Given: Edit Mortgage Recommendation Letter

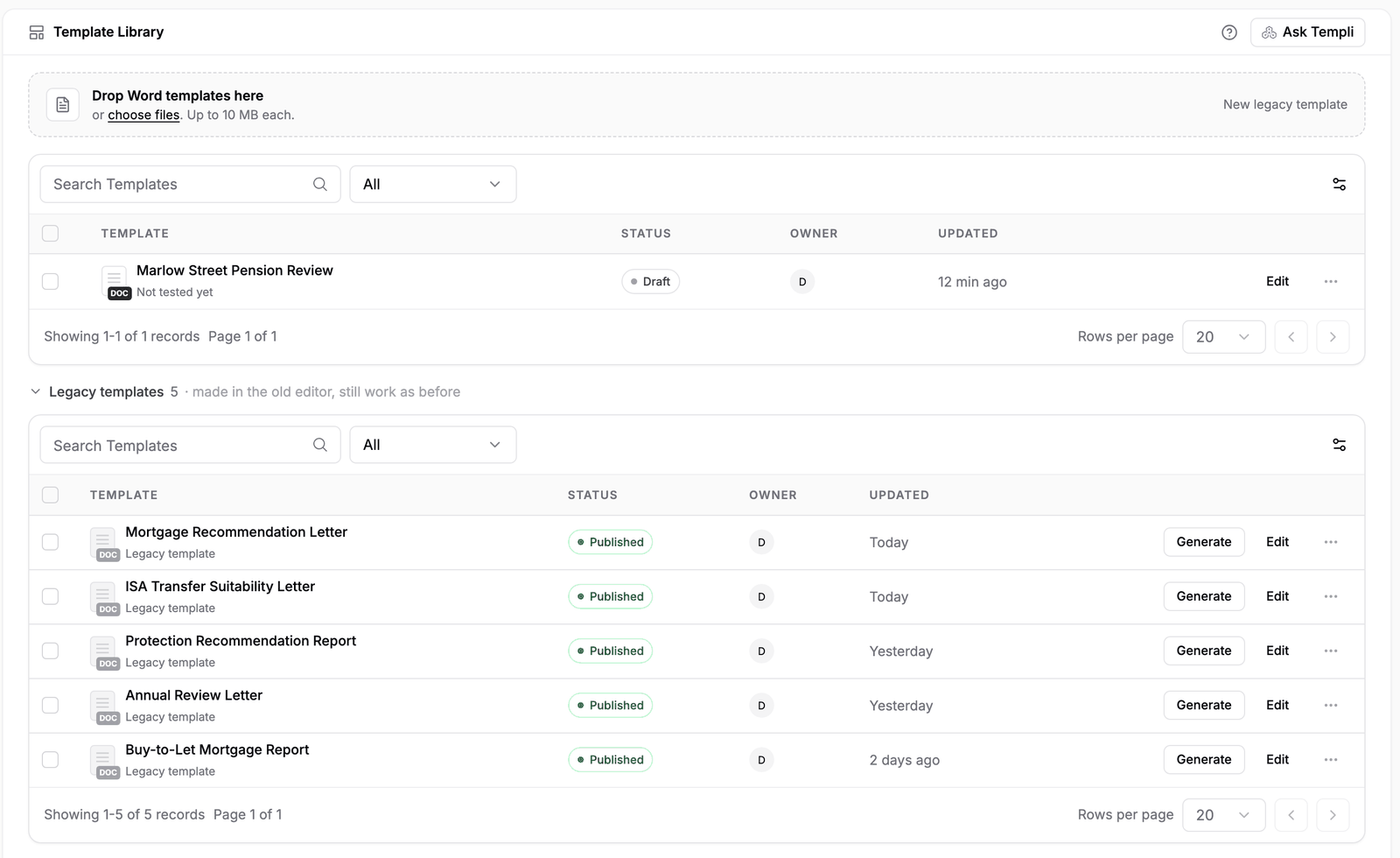Looking at the screenshot, I should pyautogui.click(x=1277, y=542).
